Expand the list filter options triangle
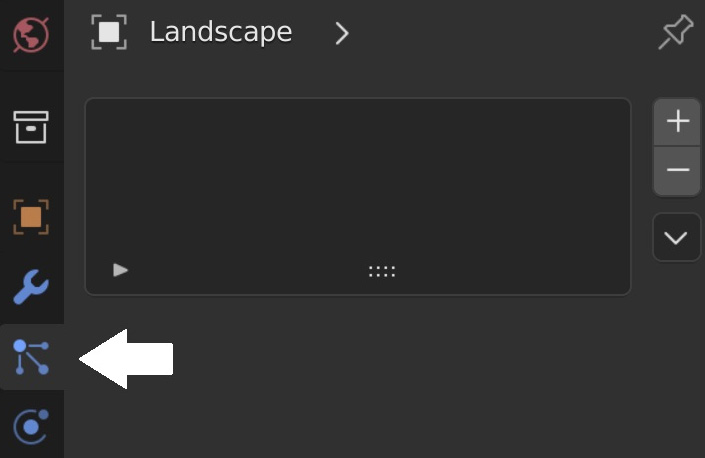Image resolution: width=705 pixels, height=458 pixels. point(120,270)
